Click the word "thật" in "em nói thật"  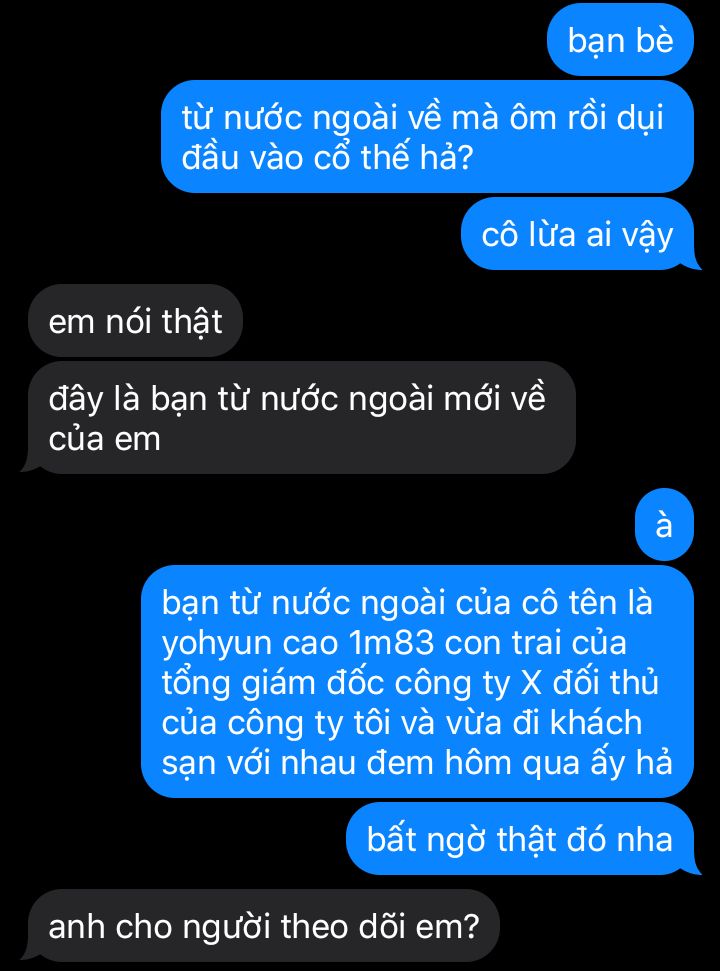click(192, 322)
